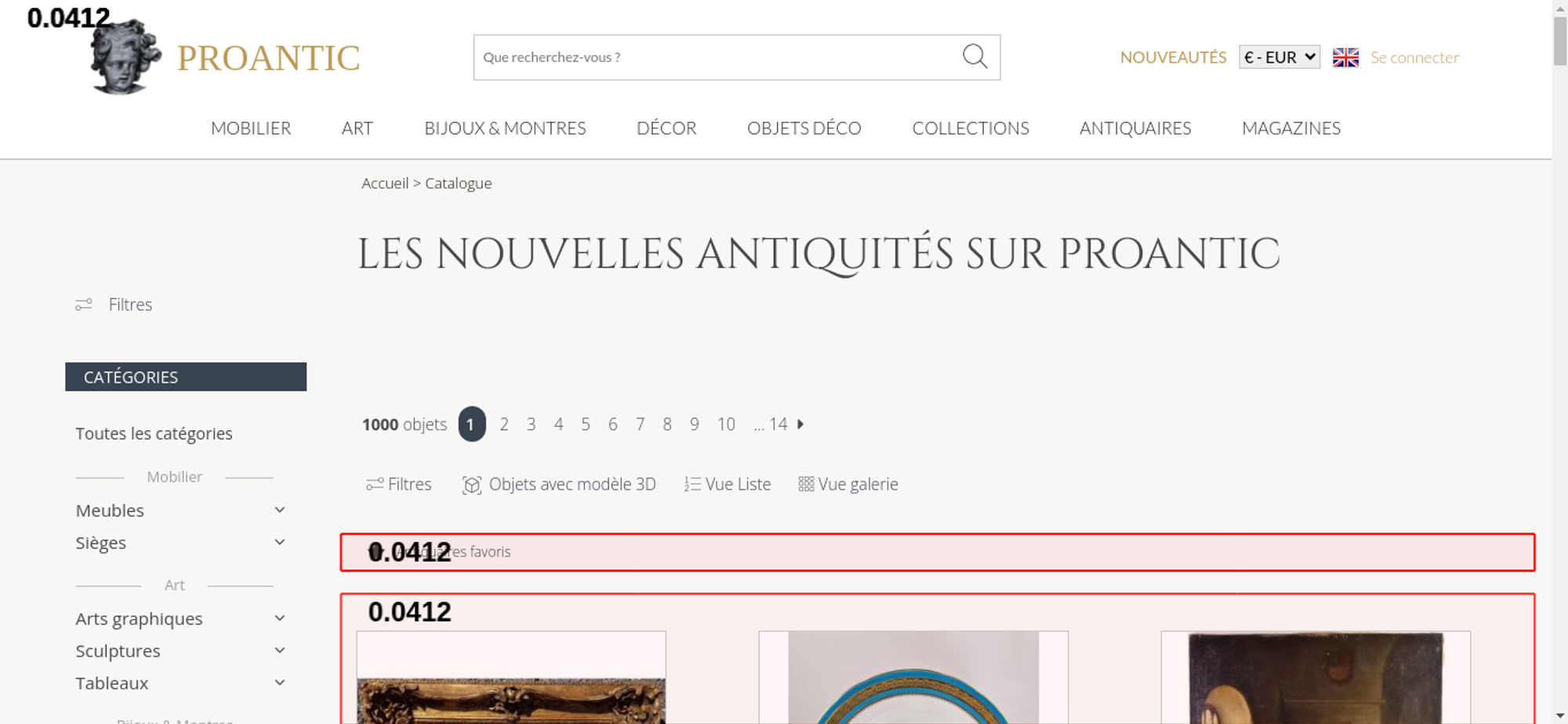Click the Se connecter link

tap(1414, 57)
